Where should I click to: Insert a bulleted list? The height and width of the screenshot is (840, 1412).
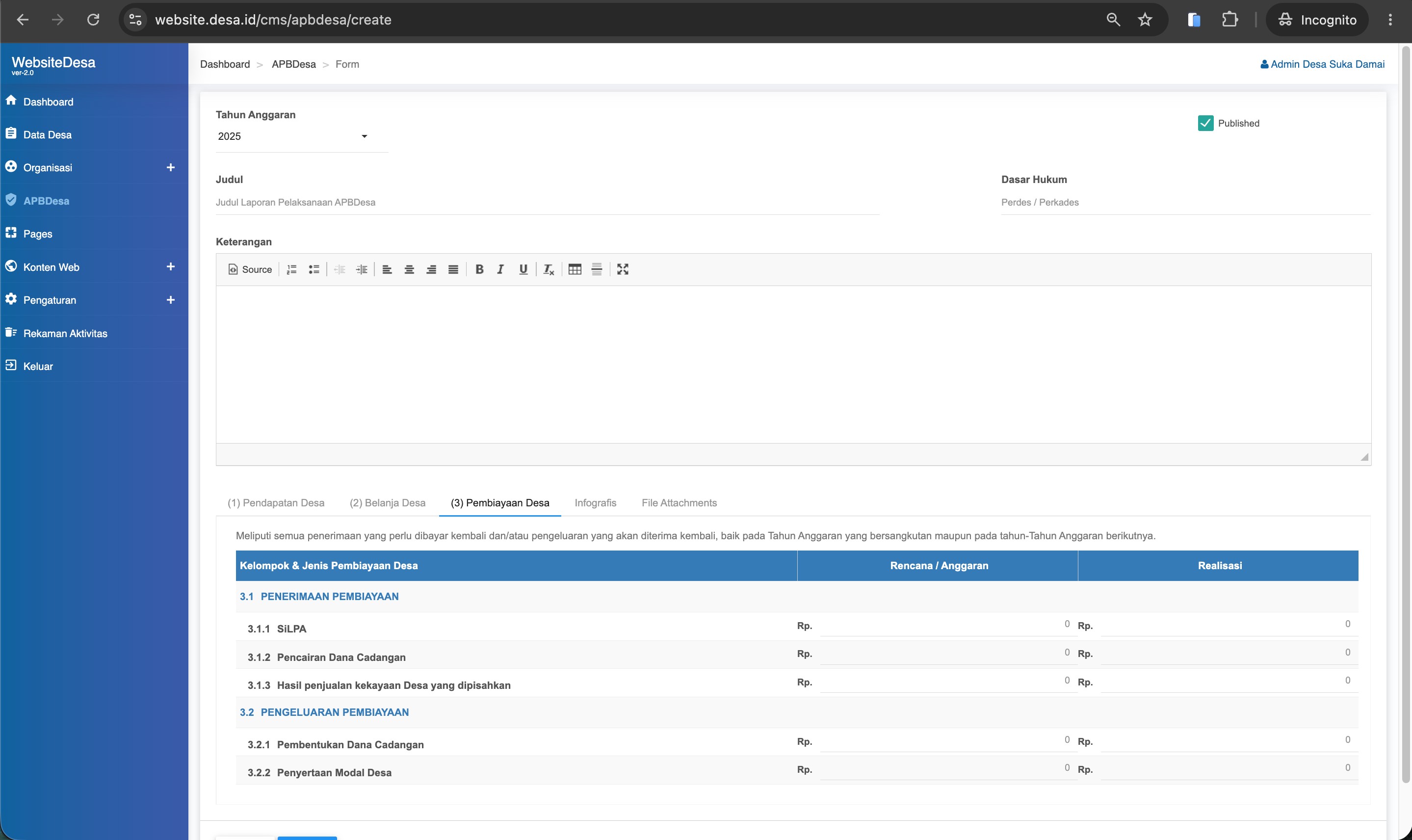(x=314, y=269)
